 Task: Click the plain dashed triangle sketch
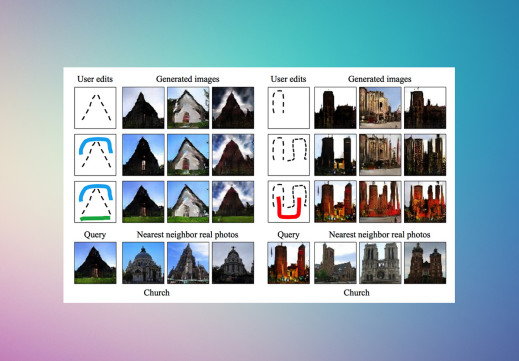click(x=95, y=108)
